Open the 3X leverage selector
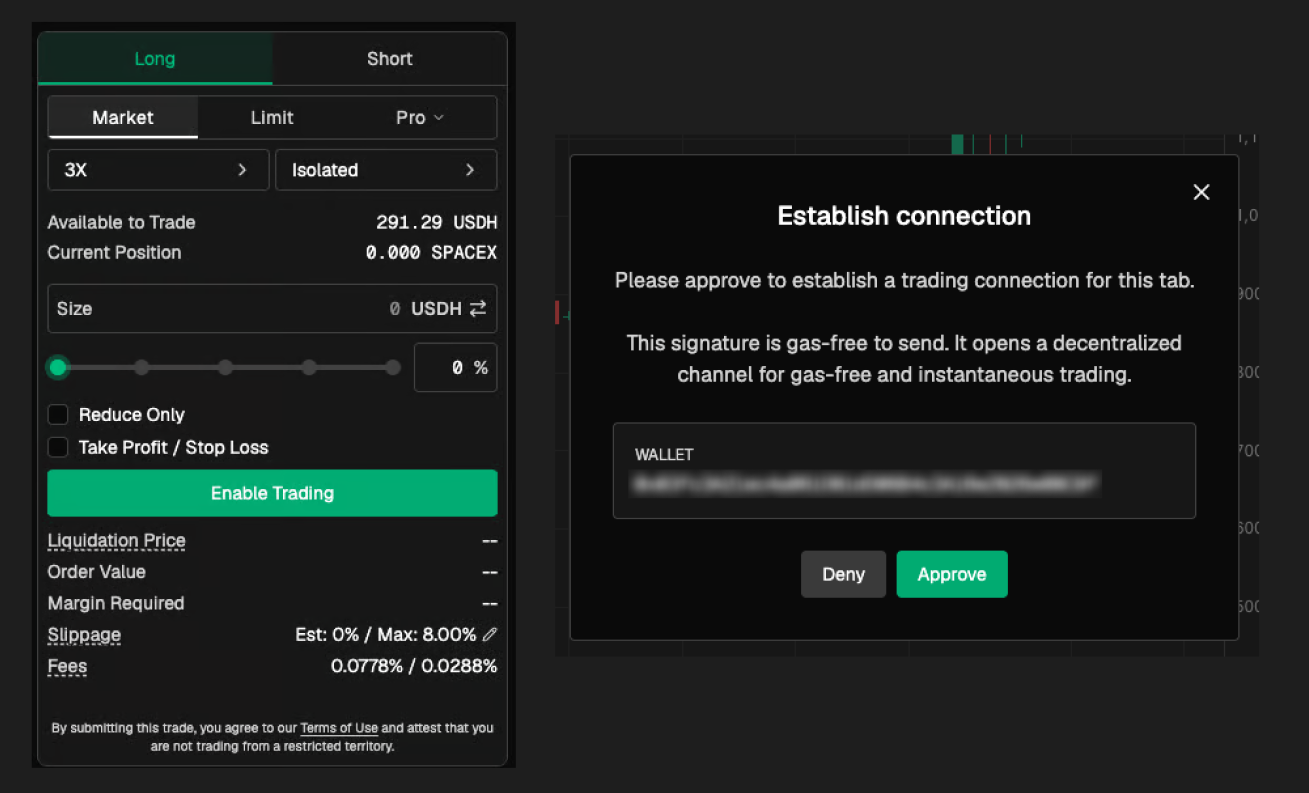1309x793 pixels. [158, 170]
